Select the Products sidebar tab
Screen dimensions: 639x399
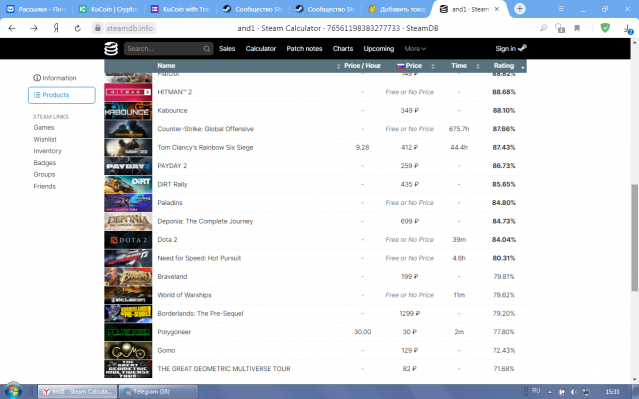pos(62,95)
